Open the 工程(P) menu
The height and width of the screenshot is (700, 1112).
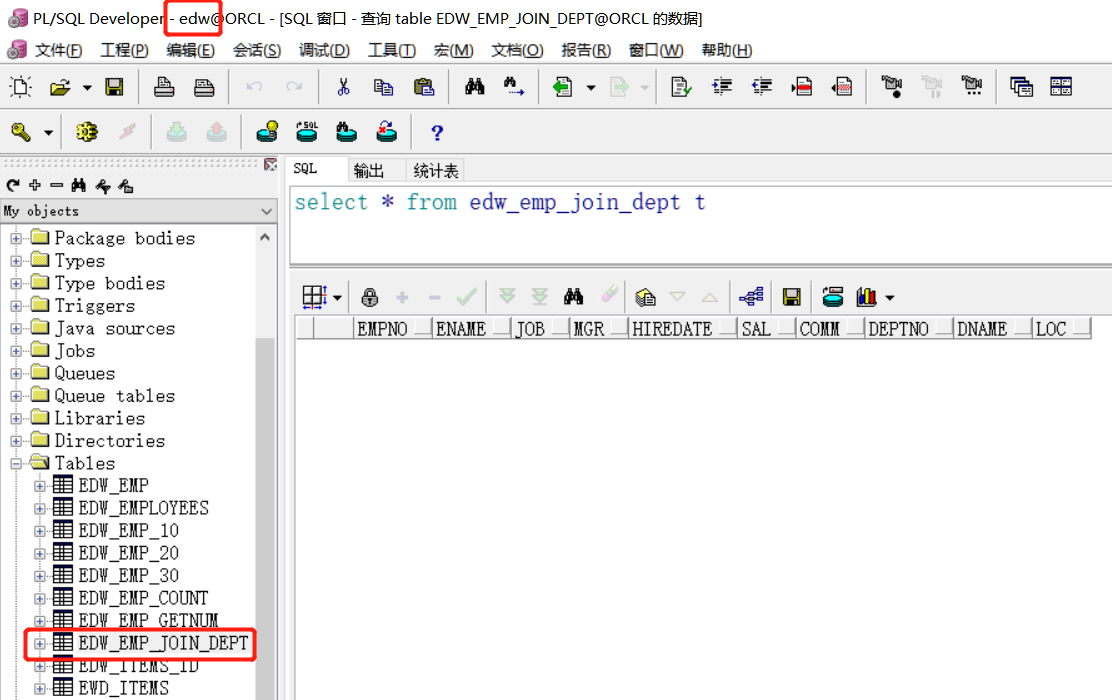click(x=124, y=50)
